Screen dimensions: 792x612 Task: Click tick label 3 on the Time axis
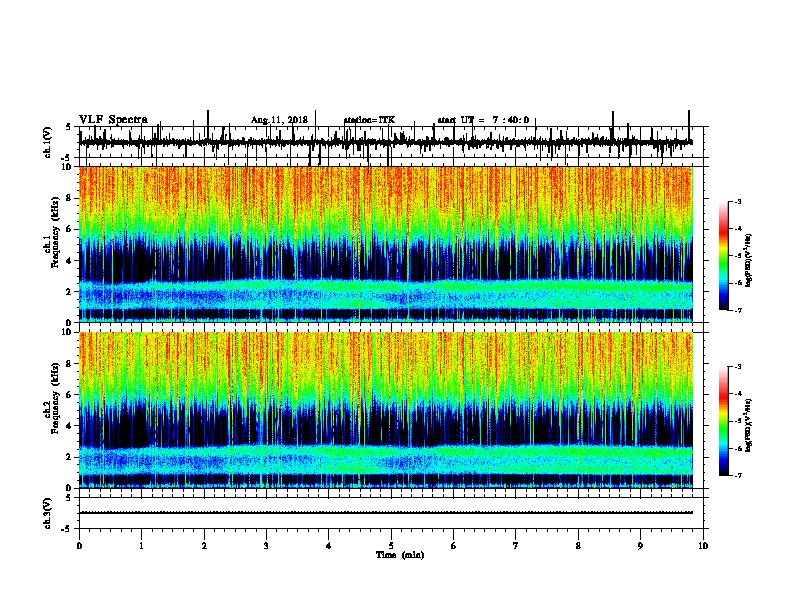[266, 546]
